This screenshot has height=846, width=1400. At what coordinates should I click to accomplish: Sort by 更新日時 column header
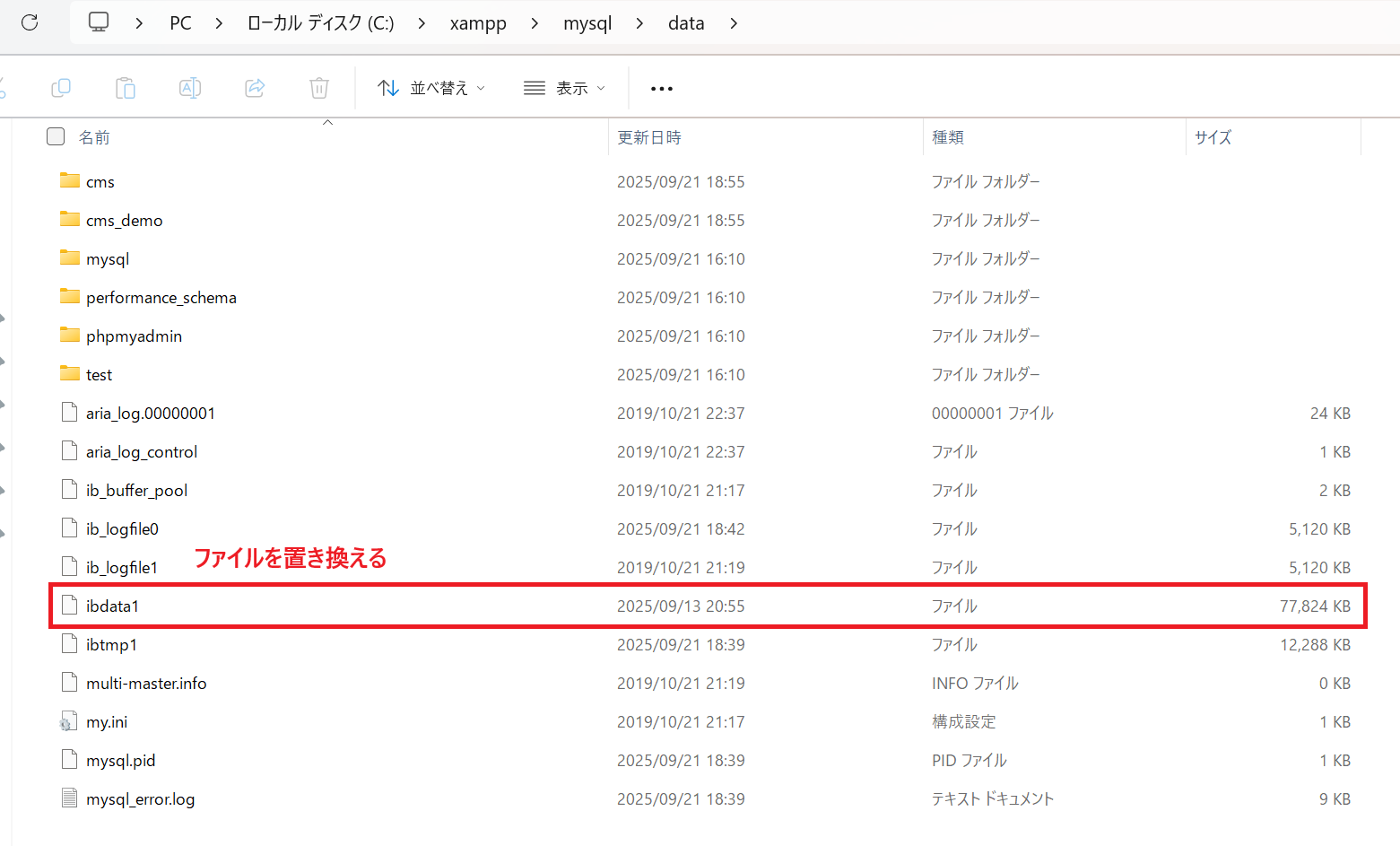pyautogui.click(x=649, y=137)
